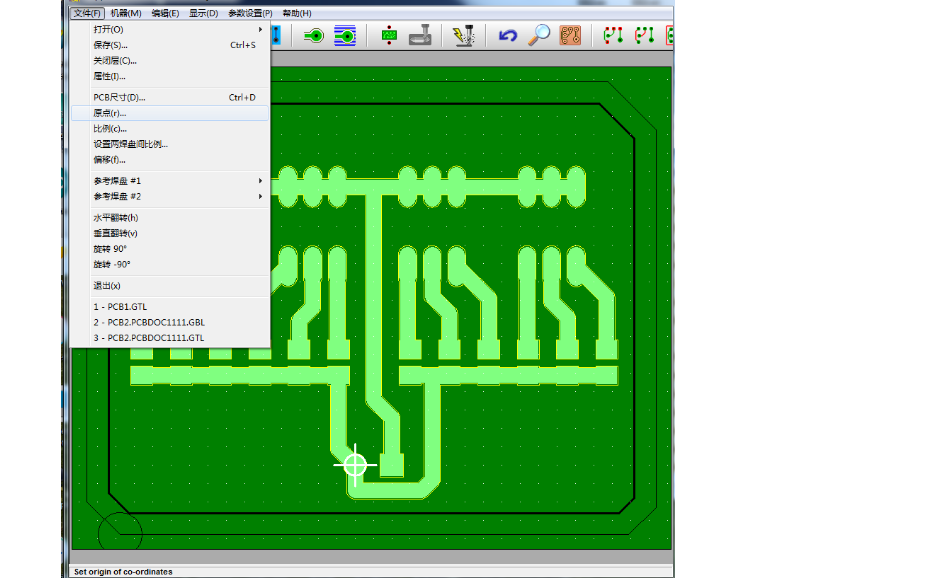Open the 编辑(E) menu
The height and width of the screenshot is (582, 932).
[165, 13]
